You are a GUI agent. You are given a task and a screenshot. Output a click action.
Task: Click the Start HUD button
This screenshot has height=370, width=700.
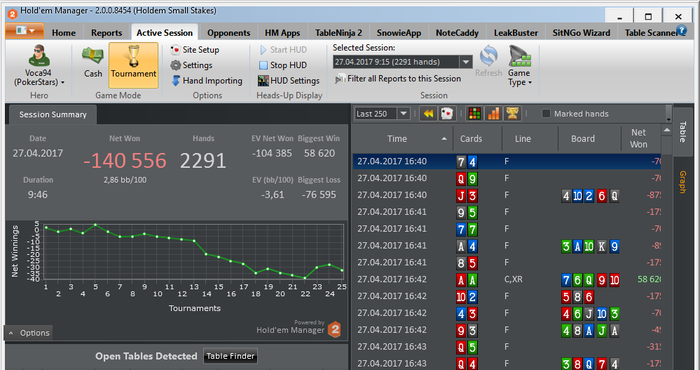tap(283, 50)
